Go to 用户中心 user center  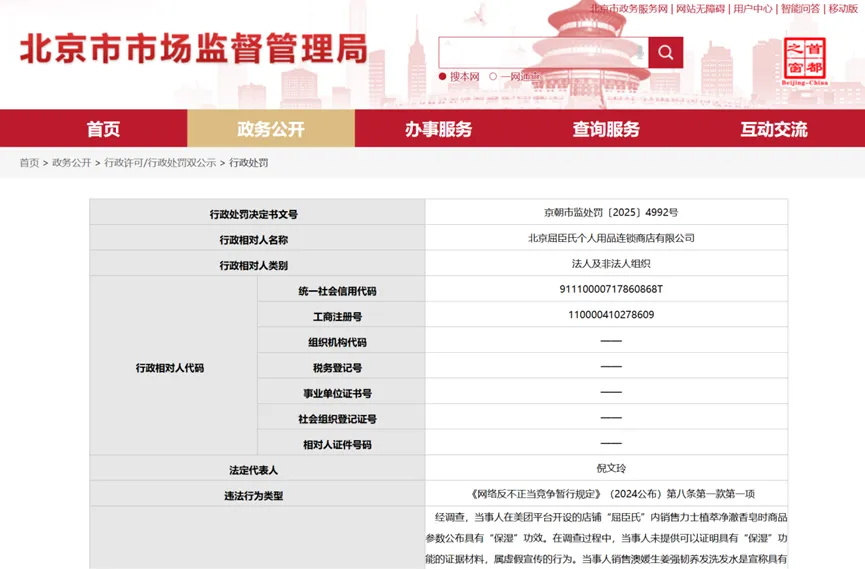pos(752,9)
